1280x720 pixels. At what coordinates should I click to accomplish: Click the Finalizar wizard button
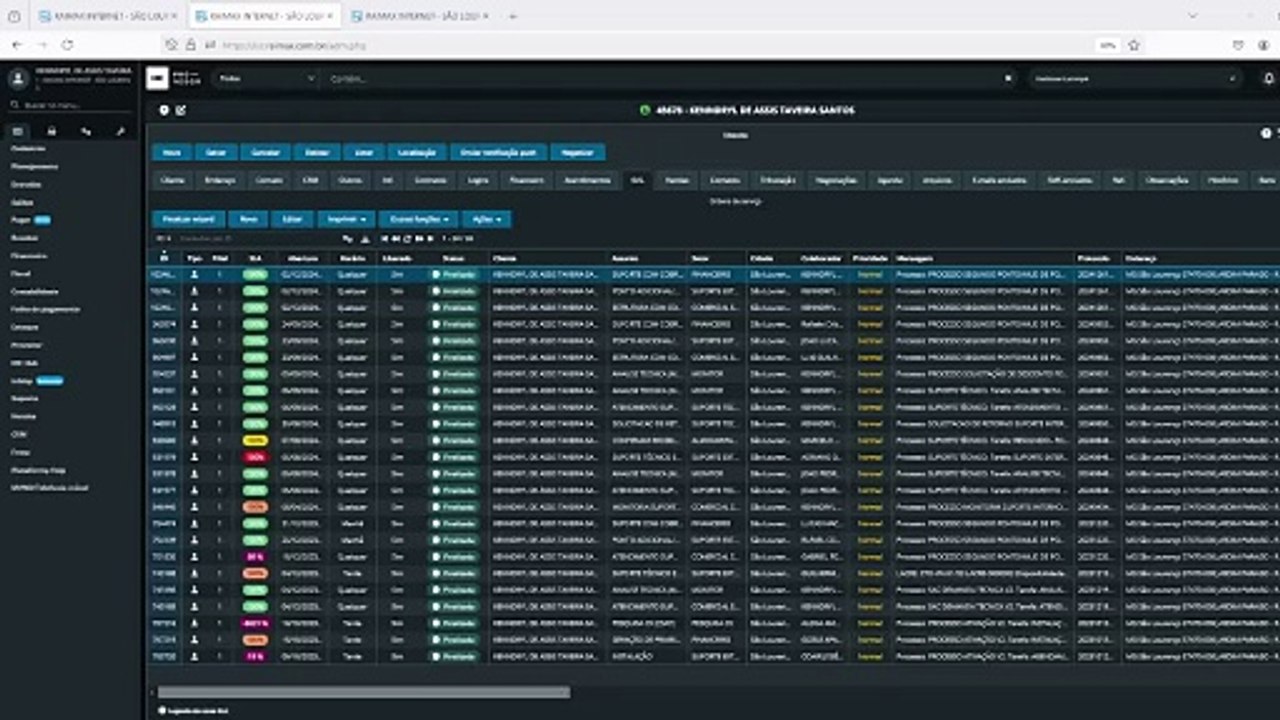click(x=189, y=218)
